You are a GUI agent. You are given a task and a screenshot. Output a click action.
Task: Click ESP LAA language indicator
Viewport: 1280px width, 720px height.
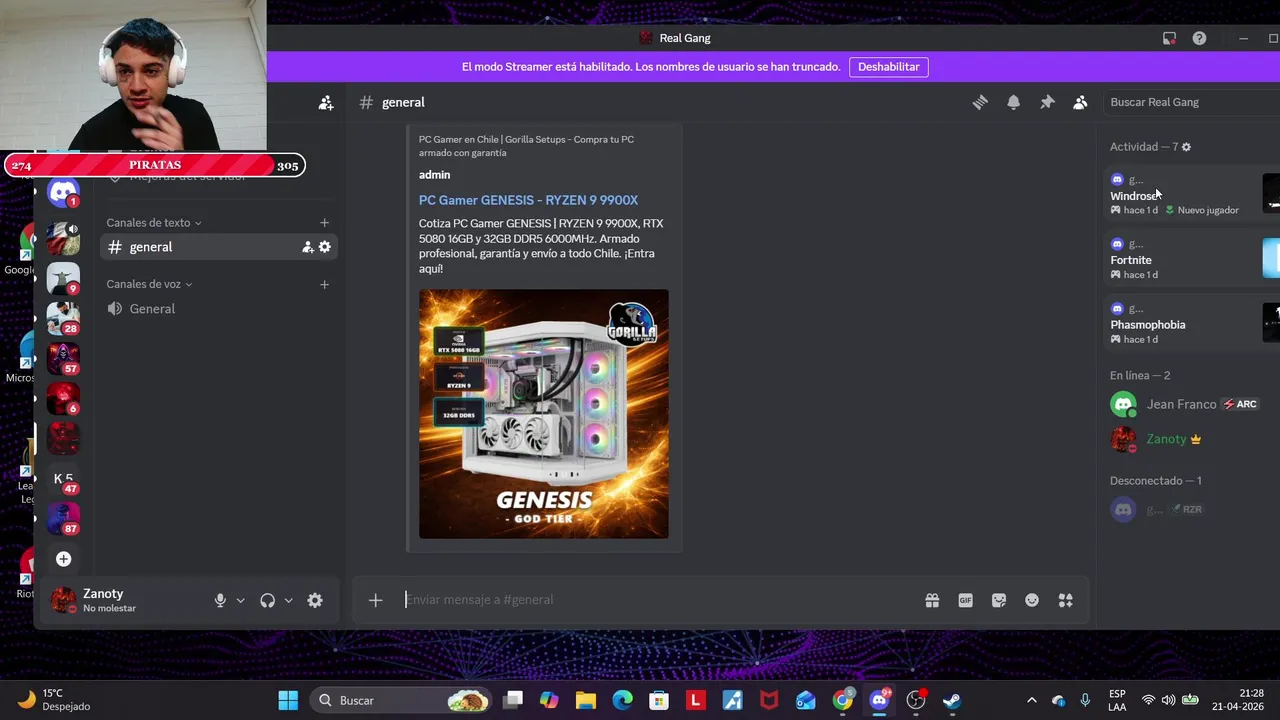click(1117, 700)
